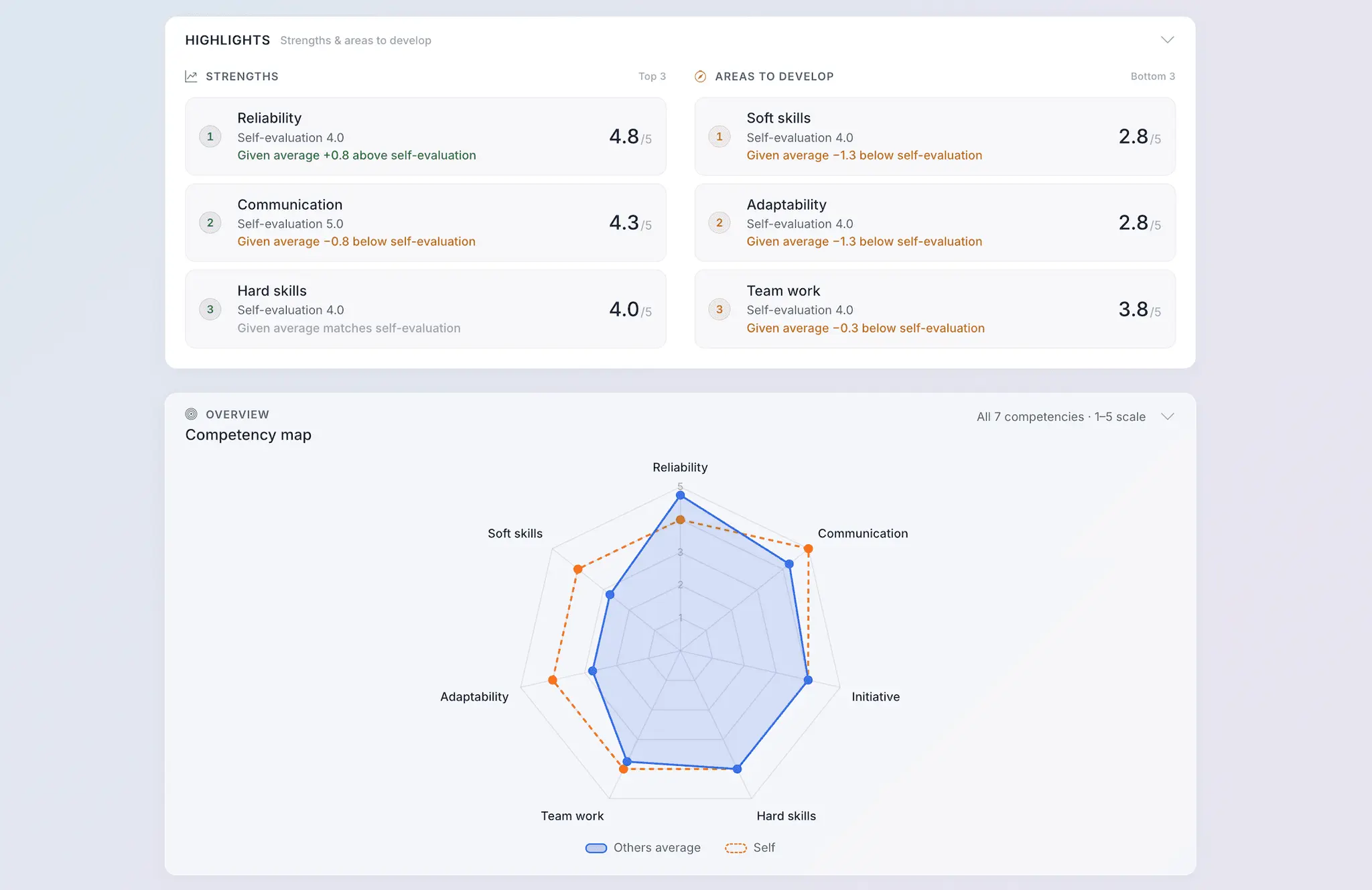Click rank badge 1 on Reliability card

point(210,137)
